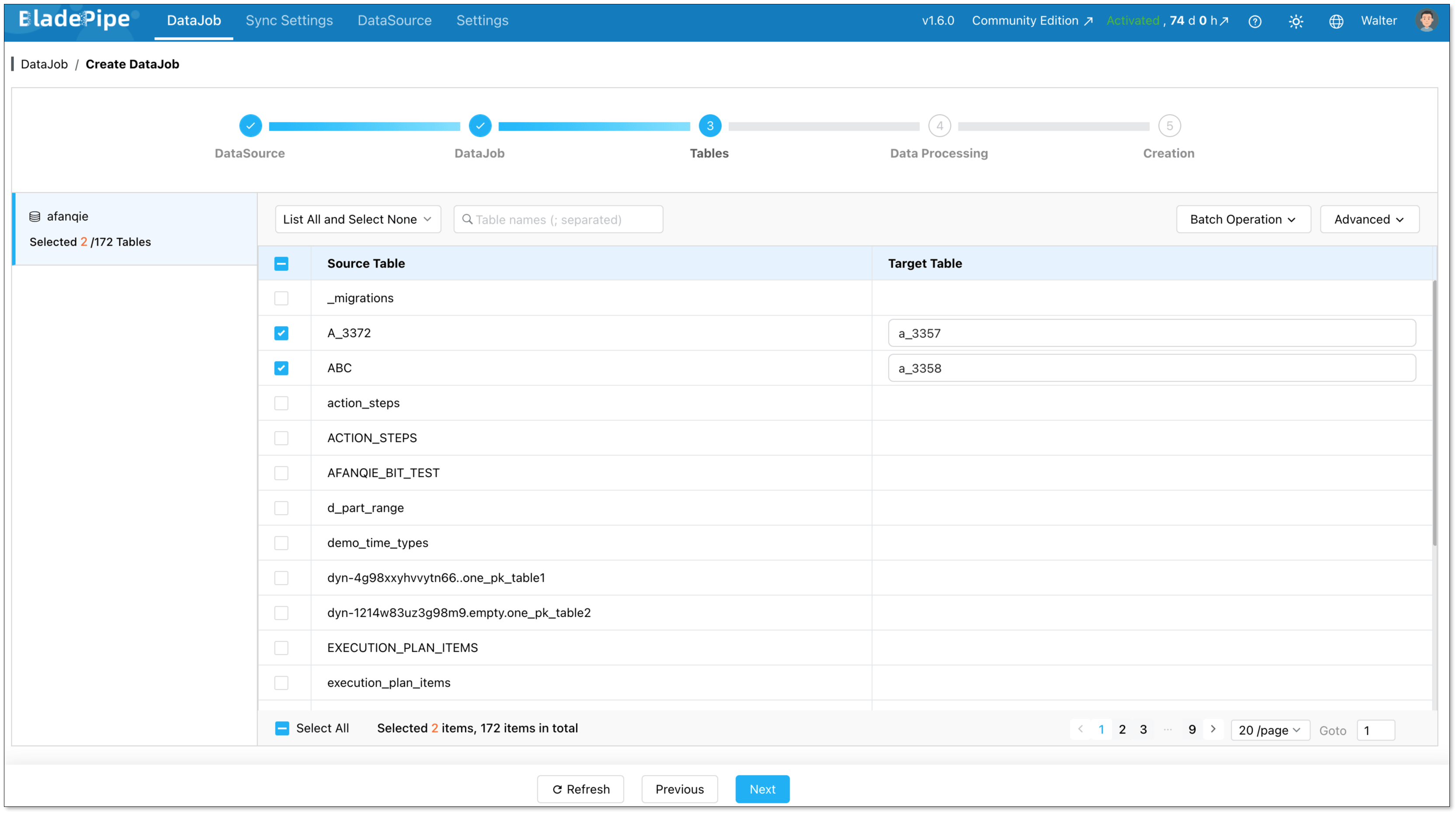
Task: Click the Refresh button
Action: 581,789
